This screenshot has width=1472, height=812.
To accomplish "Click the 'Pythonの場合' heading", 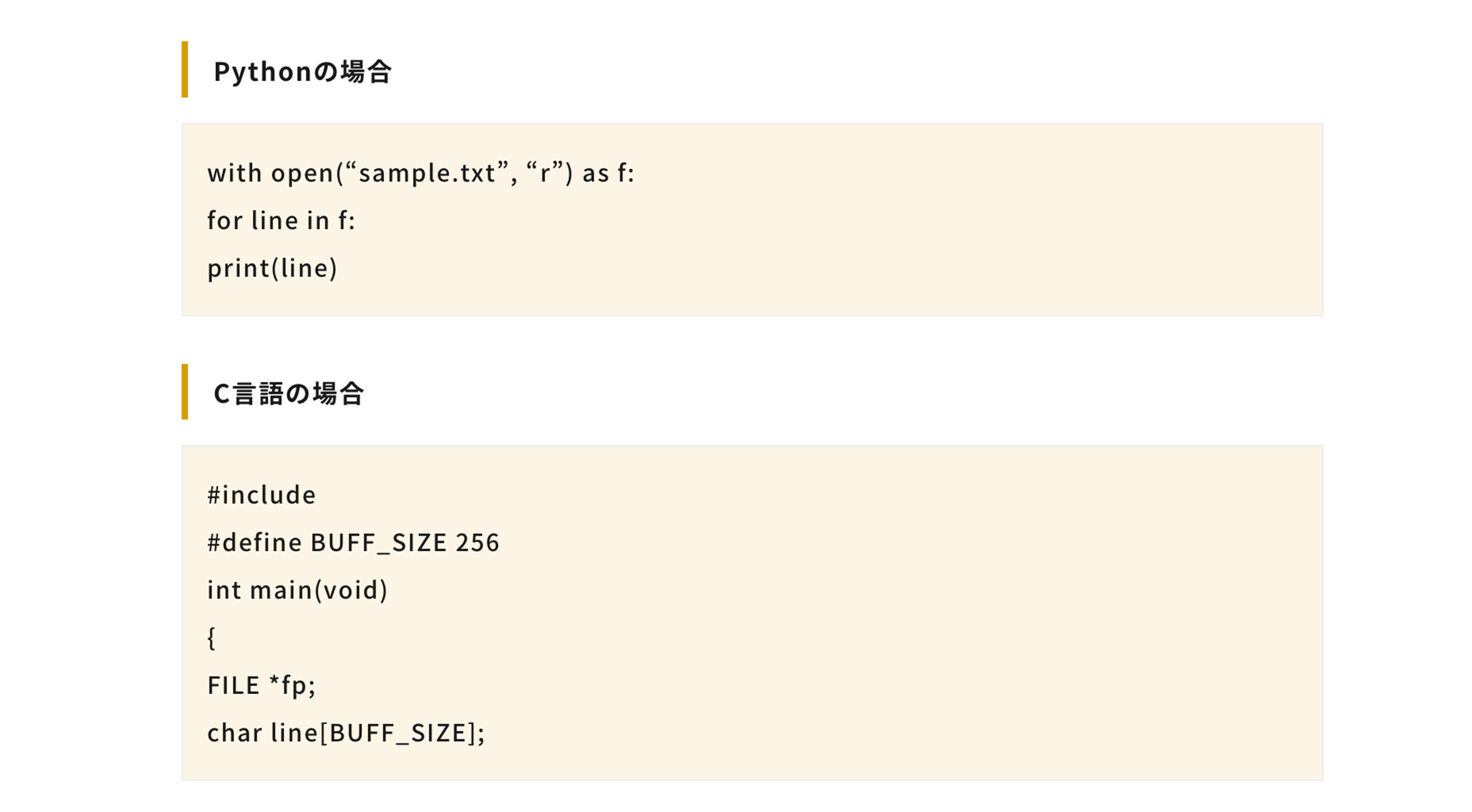I will [302, 72].
